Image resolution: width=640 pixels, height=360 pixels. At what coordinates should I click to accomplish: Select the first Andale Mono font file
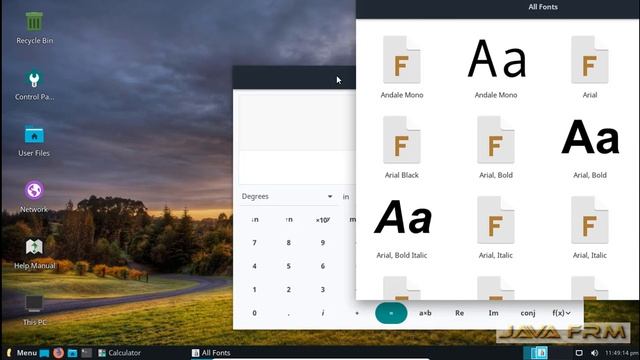402,67
